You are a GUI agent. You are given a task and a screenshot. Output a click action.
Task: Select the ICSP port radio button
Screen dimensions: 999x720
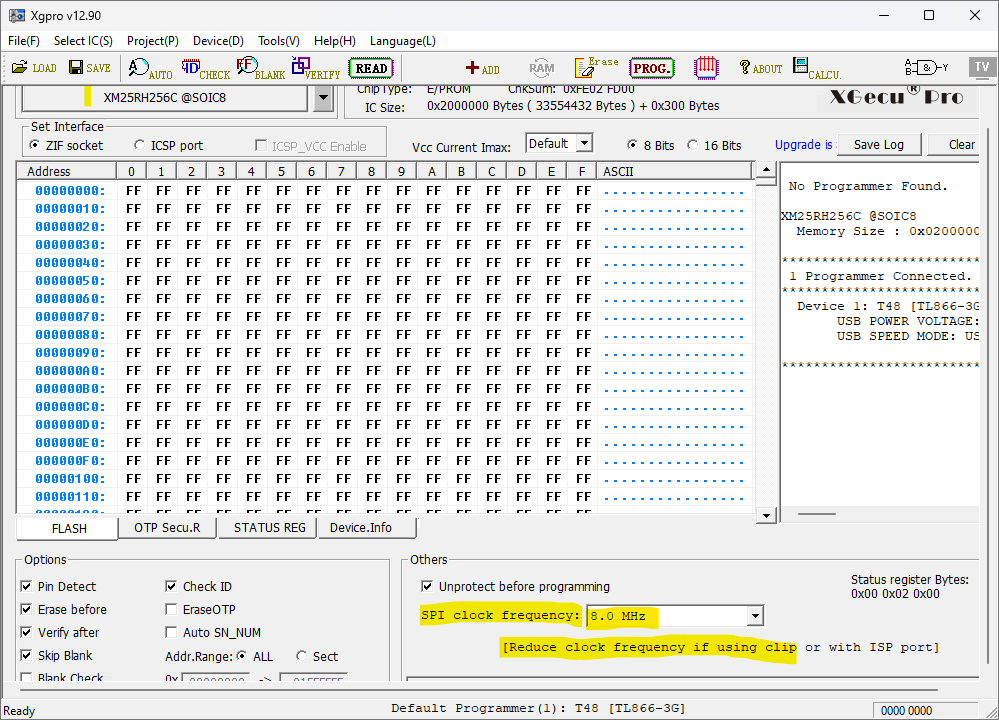coord(139,146)
